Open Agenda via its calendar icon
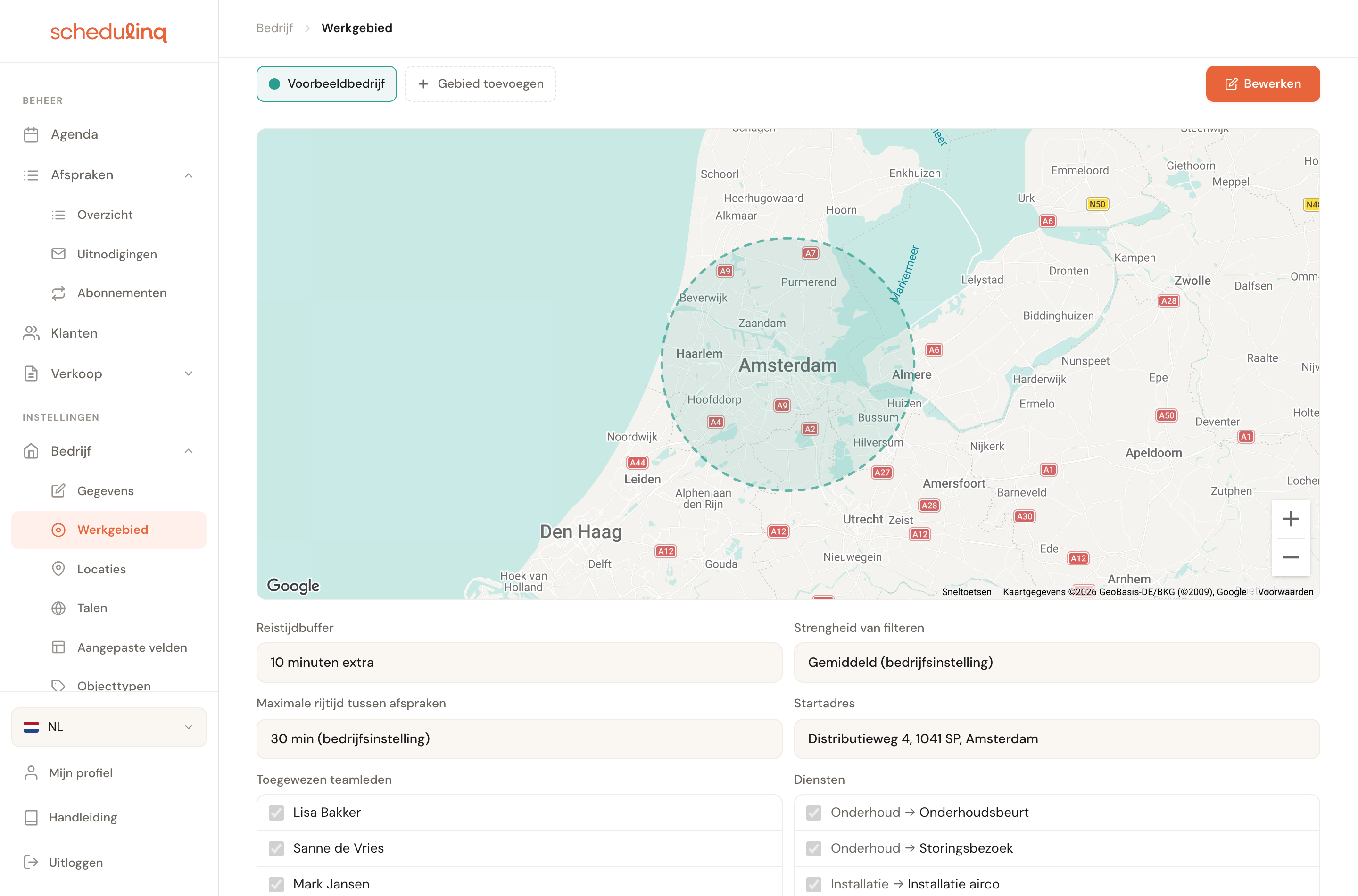 click(x=31, y=135)
